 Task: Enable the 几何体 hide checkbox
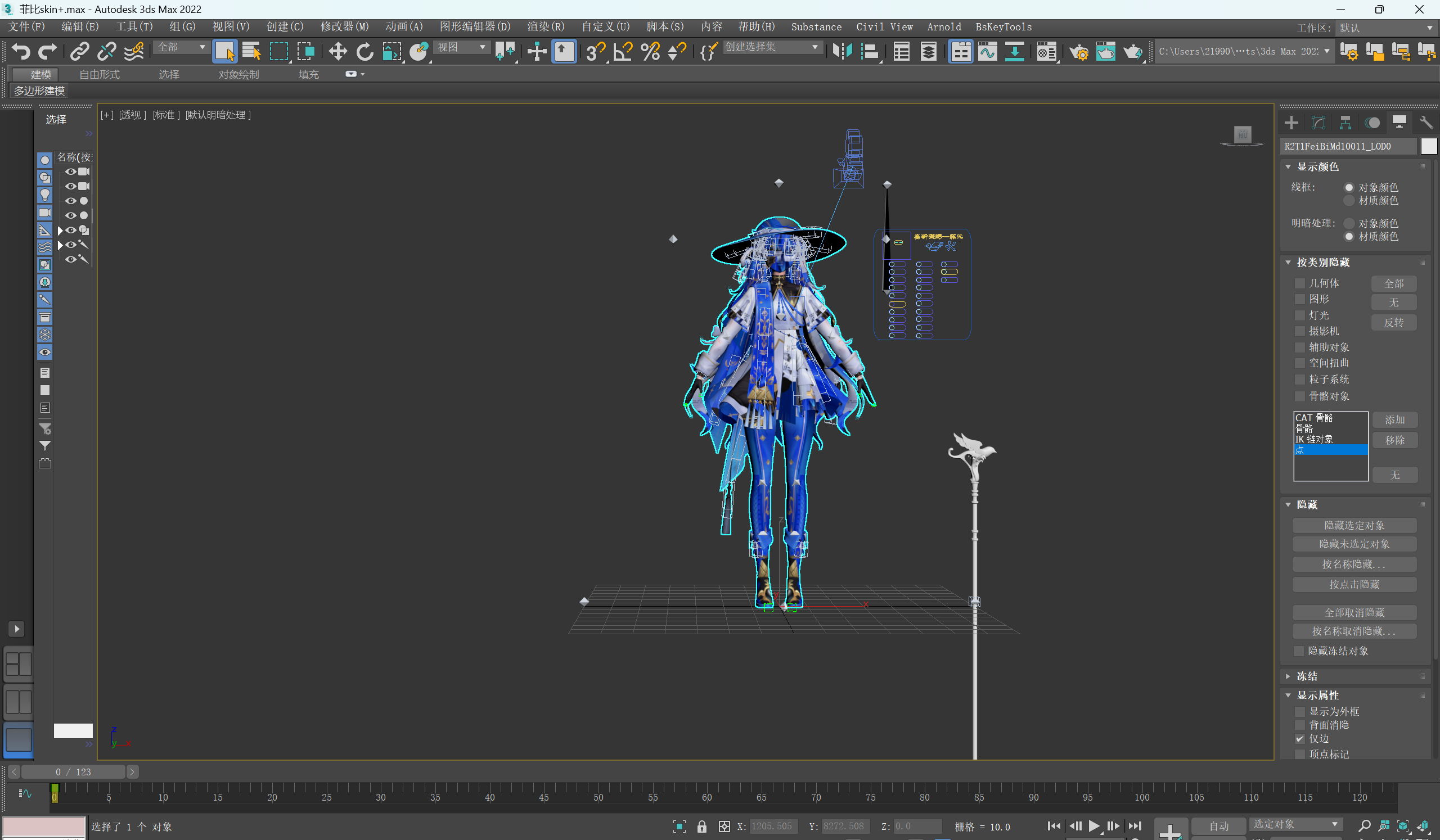(x=1299, y=283)
